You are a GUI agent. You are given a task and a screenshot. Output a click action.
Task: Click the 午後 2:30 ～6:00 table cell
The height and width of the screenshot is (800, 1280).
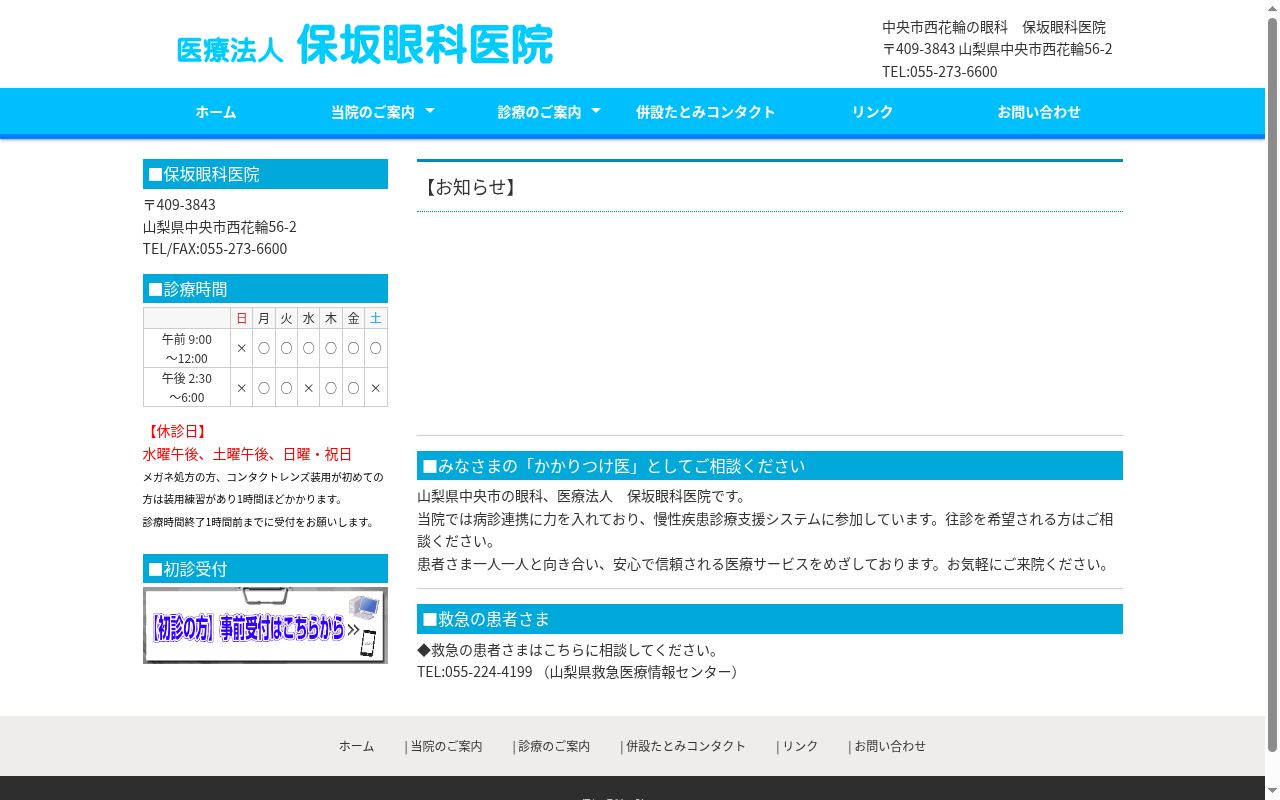187,388
